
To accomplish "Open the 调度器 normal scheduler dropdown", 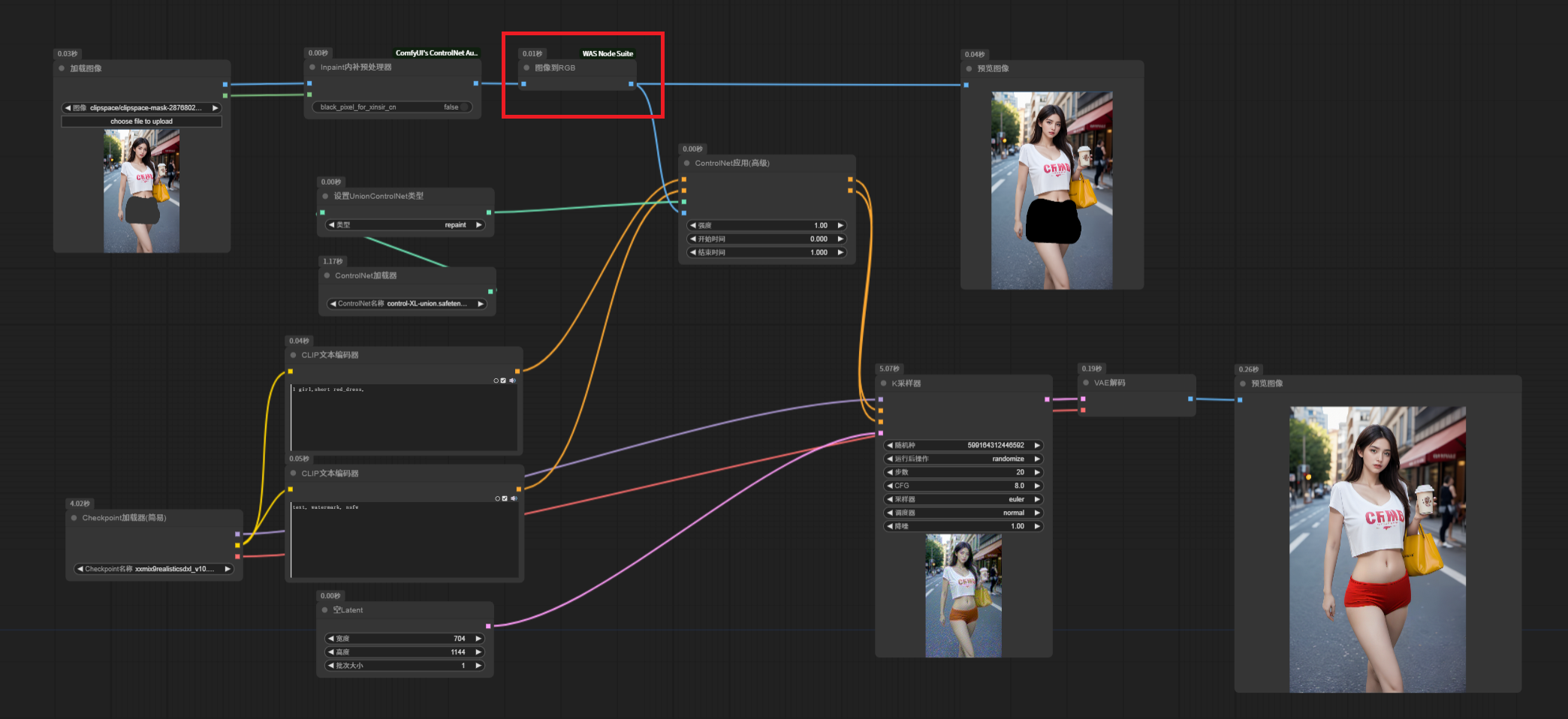I will pyautogui.click(x=964, y=513).
